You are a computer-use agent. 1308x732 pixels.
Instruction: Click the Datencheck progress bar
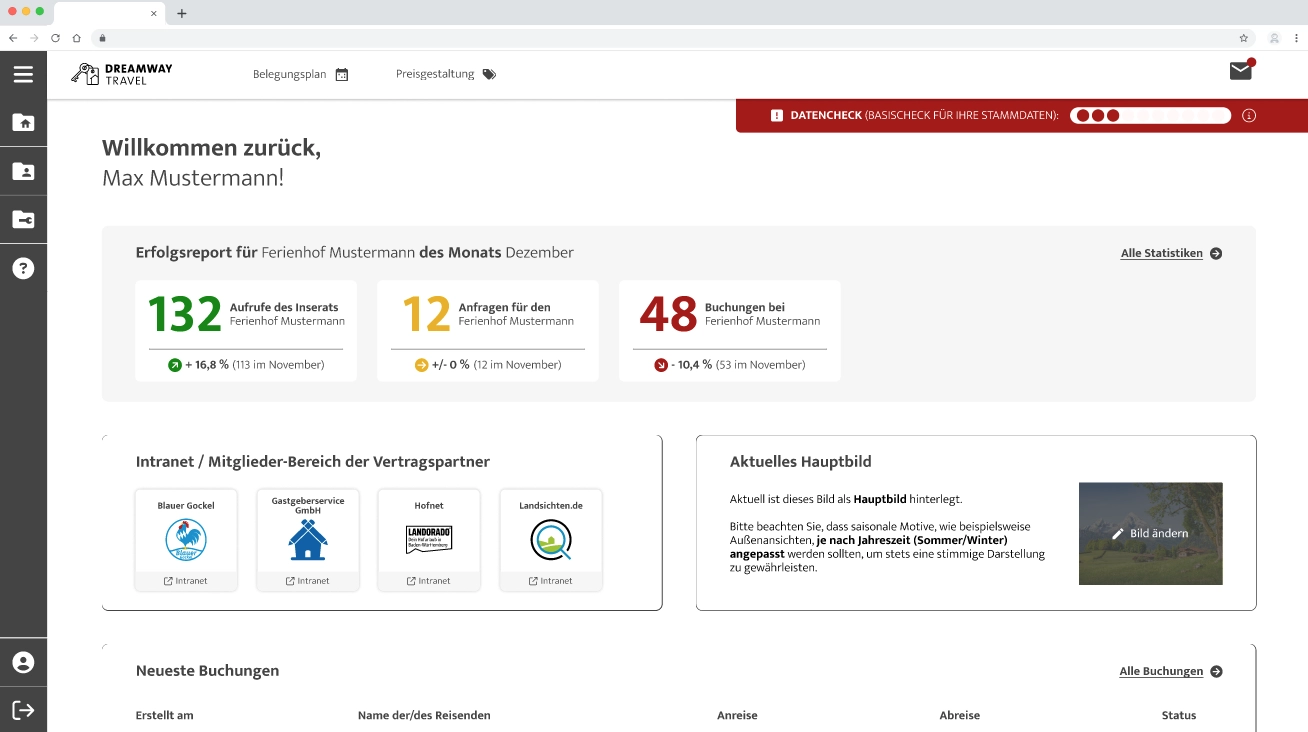pos(1150,116)
